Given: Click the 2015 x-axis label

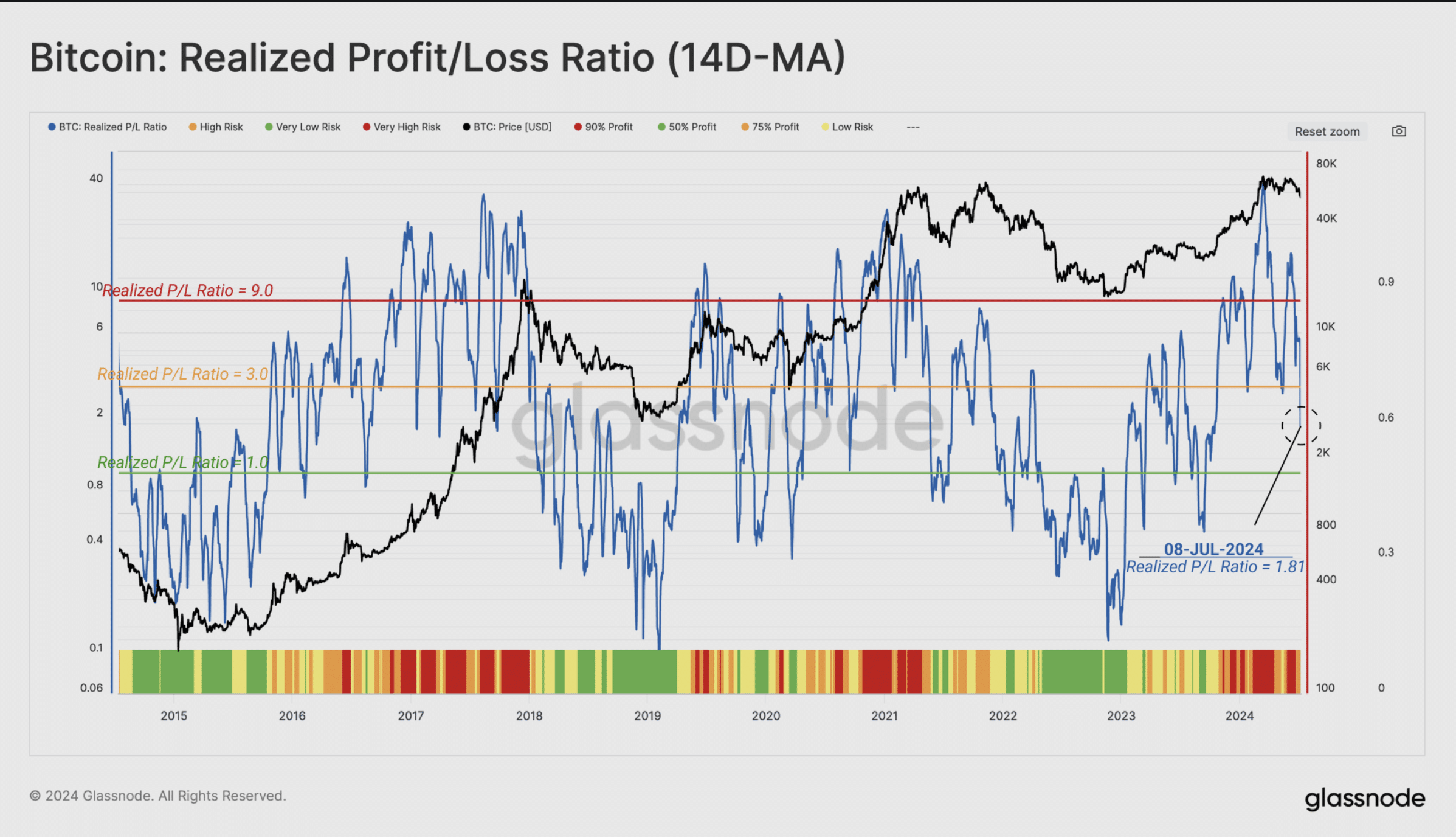Looking at the screenshot, I should 174,716.
